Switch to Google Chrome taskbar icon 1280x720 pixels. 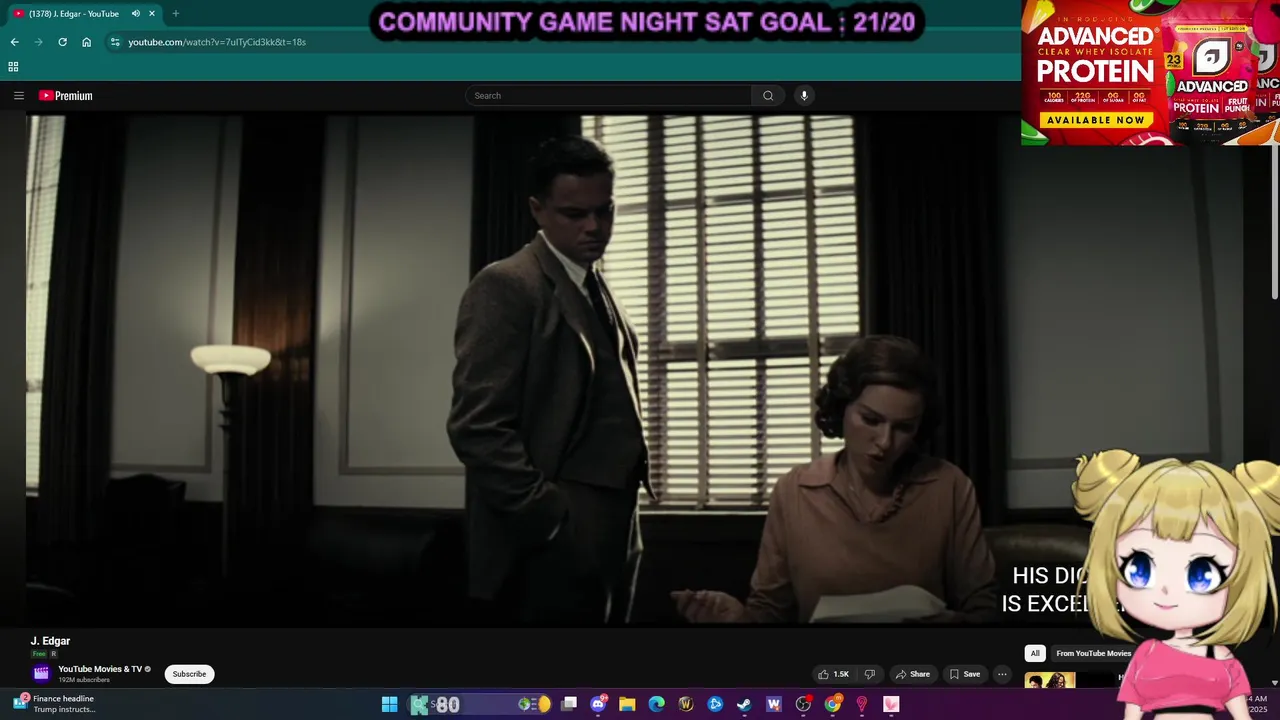click(x=832, y=704)
